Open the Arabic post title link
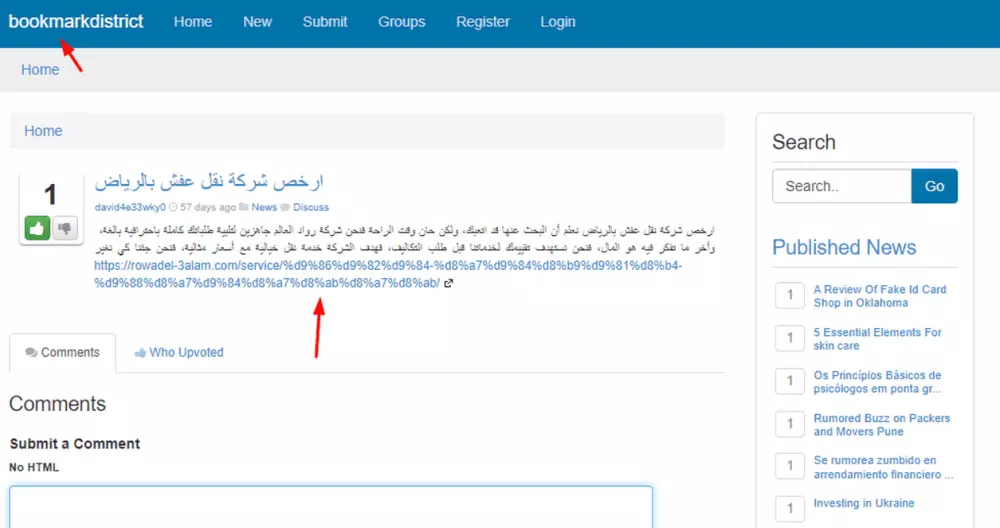The image size is (1000, 528). tap(209, 182)
